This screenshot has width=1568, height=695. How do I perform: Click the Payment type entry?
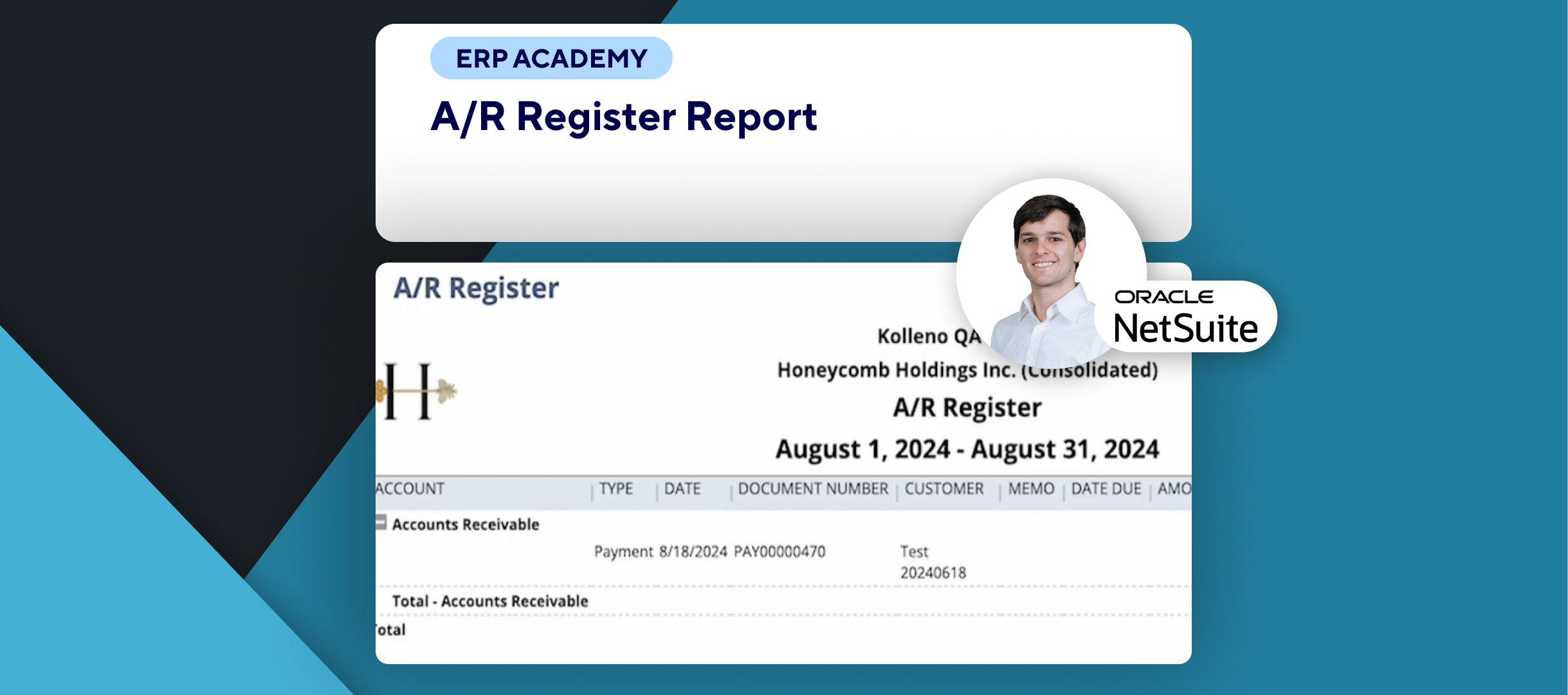[x=623, y=551]
